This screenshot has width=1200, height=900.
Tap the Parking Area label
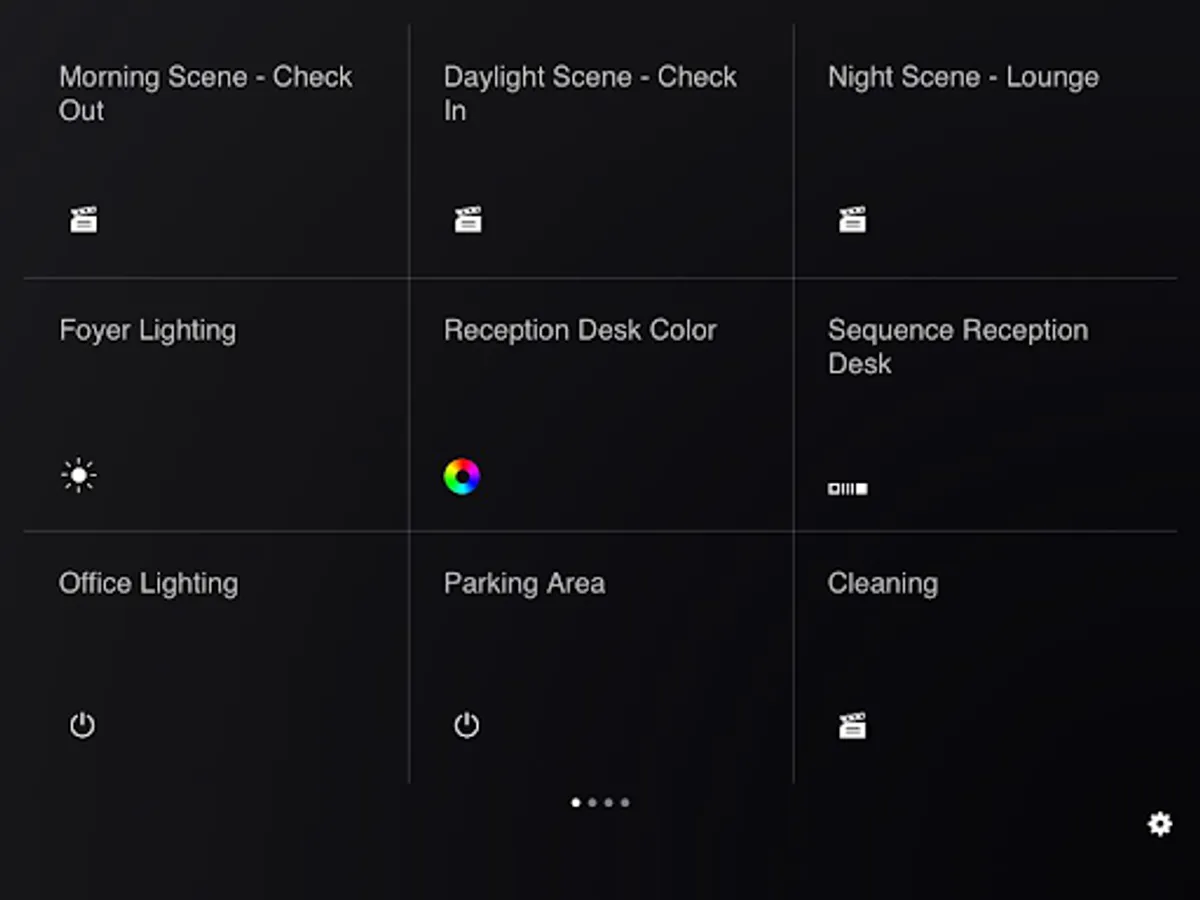click(x=524, y=583)
